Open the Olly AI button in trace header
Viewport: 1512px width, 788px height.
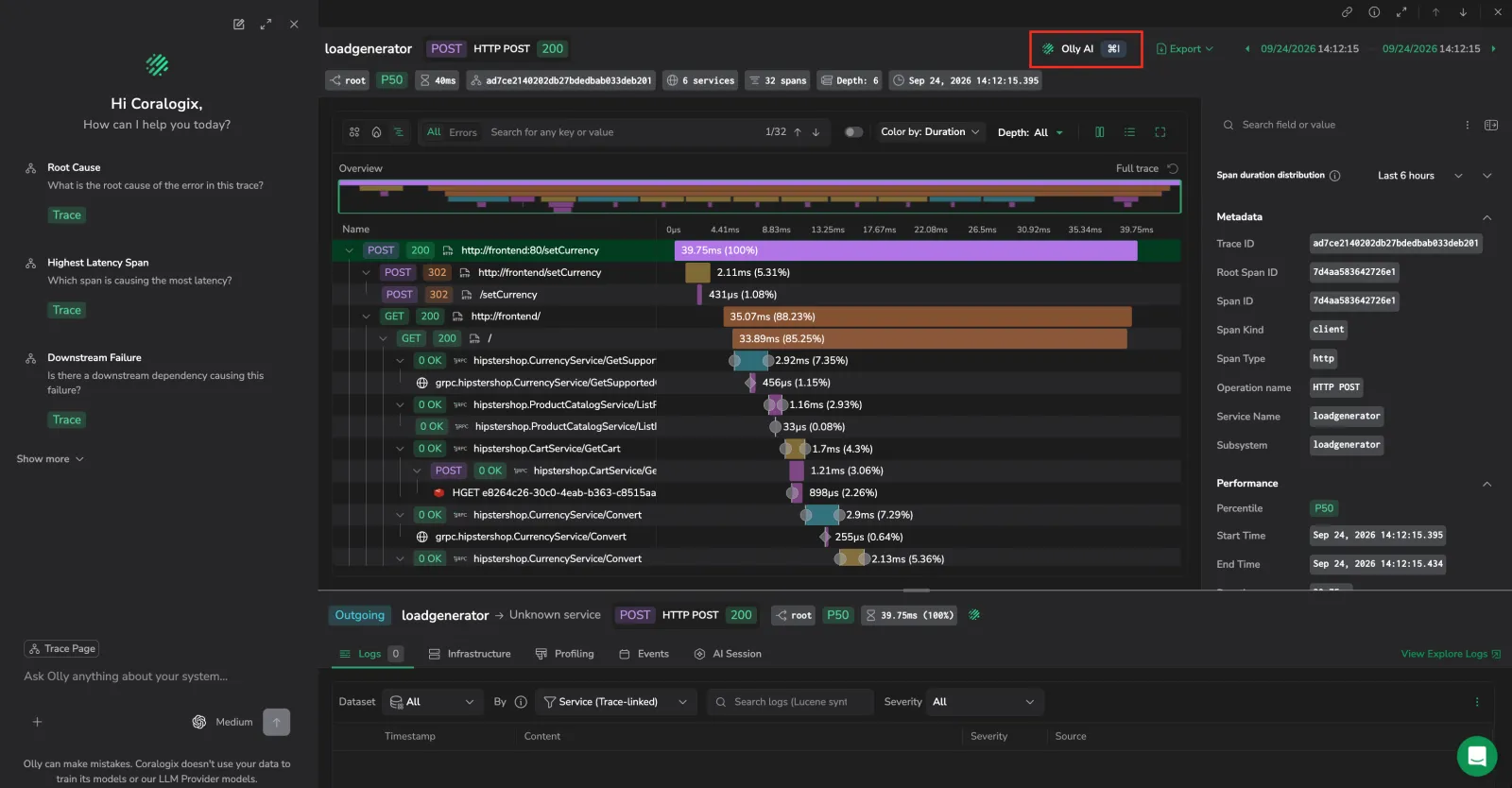coord(1085,49)
